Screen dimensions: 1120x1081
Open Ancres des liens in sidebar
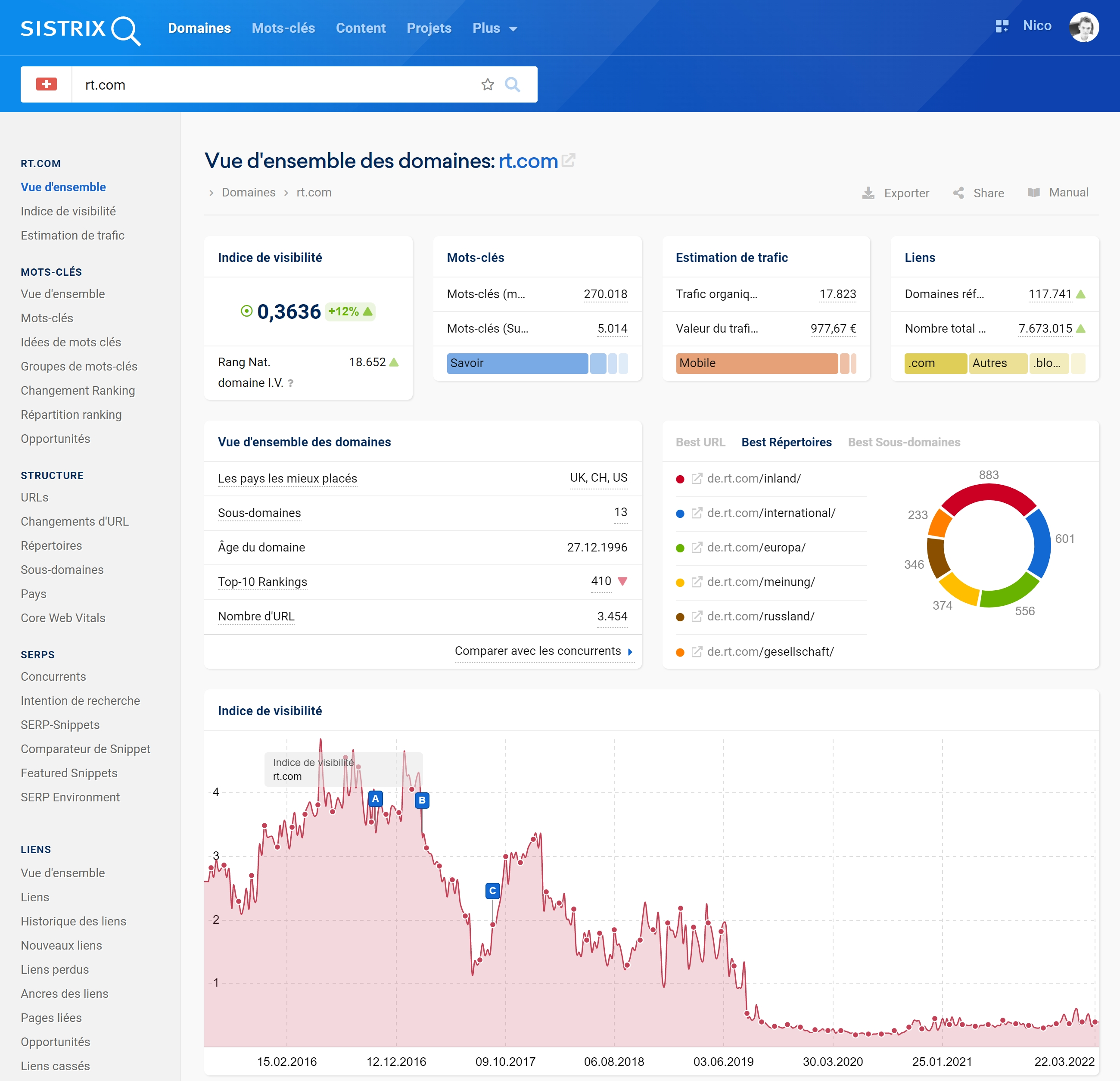pos(65,994)
